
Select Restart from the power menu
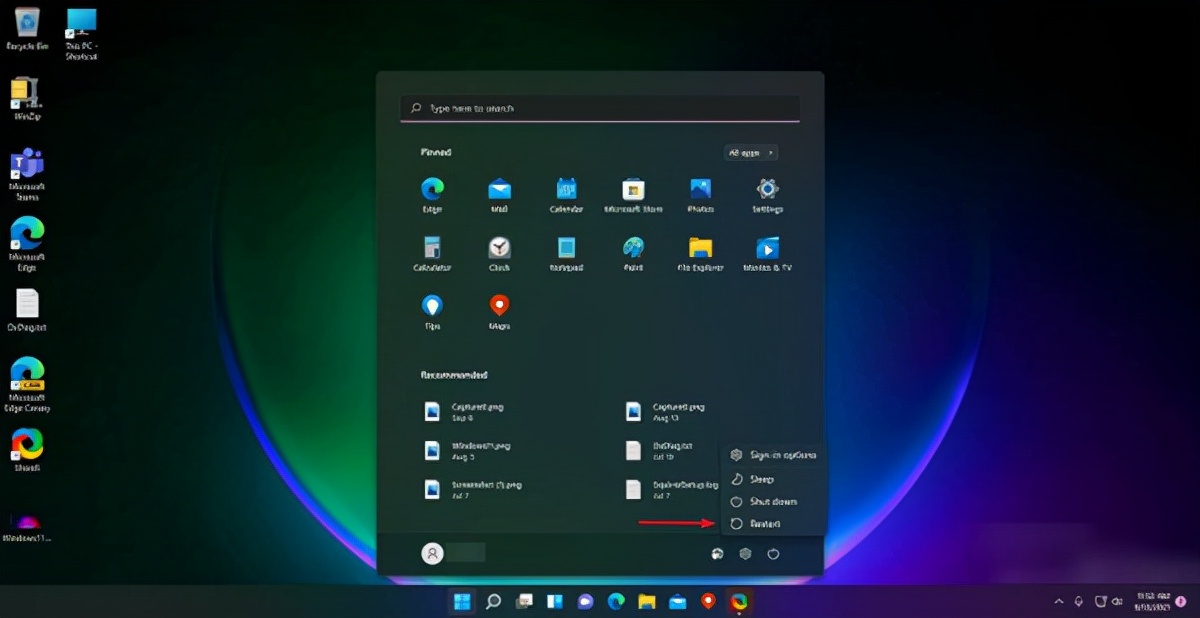[x=774, y=523]
